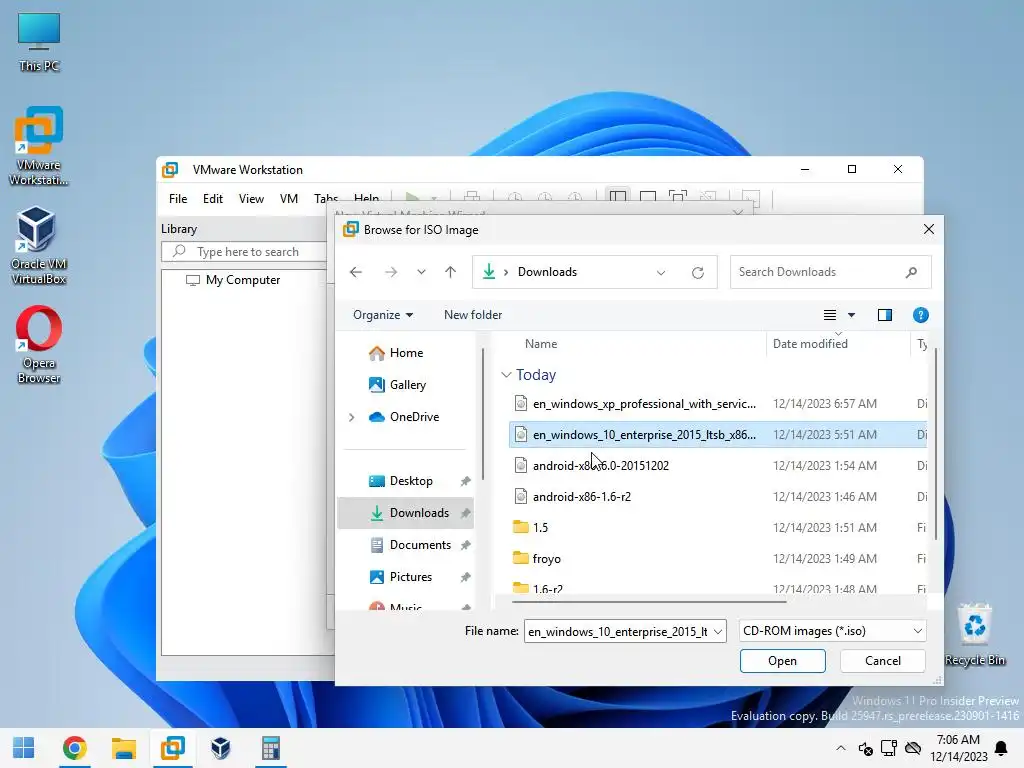The height and width of the screenshot is (768, 1024).
Task: Go up one folder level
Action: [x=451, y=272]
